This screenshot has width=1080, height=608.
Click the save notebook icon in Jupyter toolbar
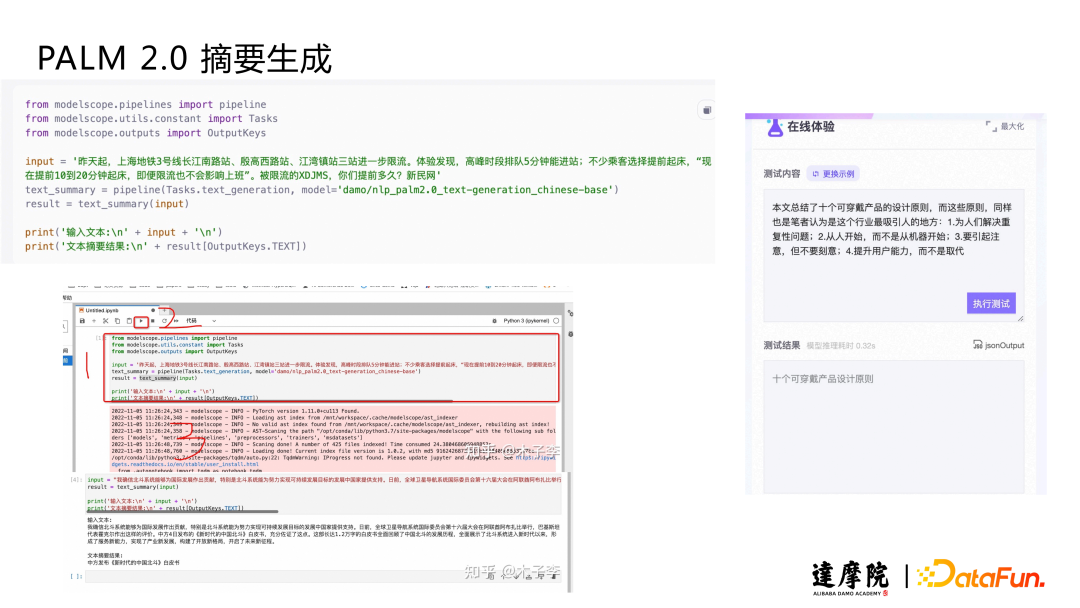(82, 321)
